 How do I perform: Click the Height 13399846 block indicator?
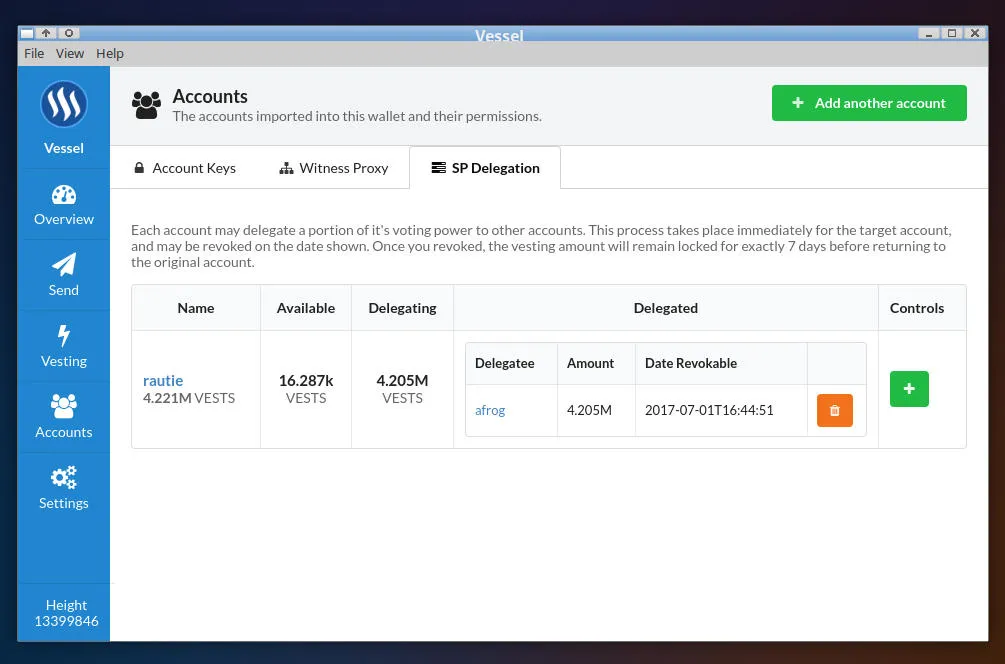point(66,613)
